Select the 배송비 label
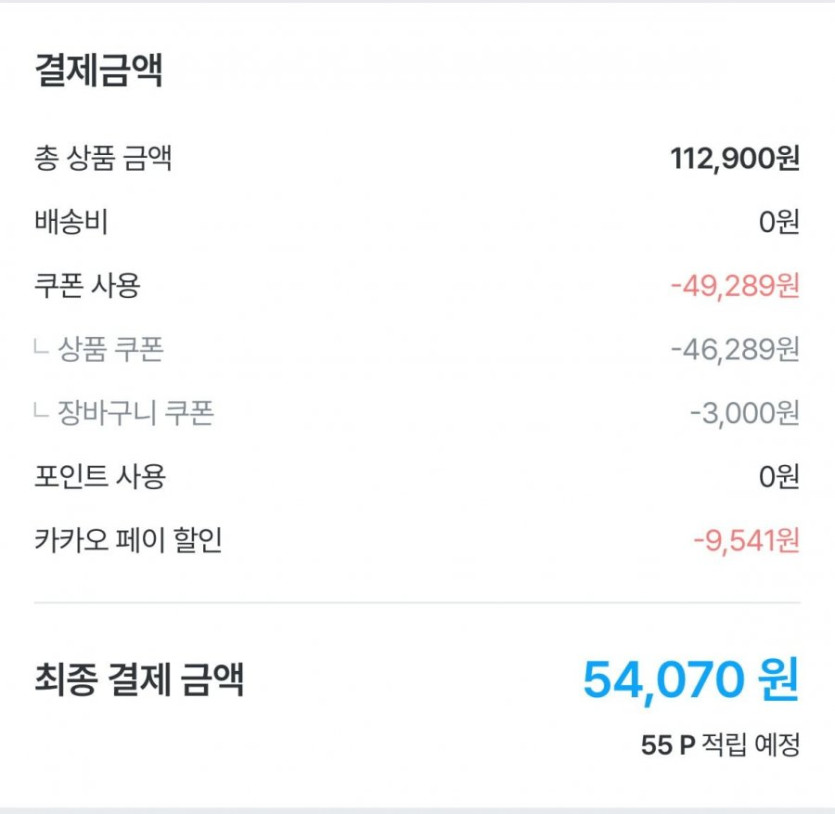The image size is (835, 814). click(71, 222)
